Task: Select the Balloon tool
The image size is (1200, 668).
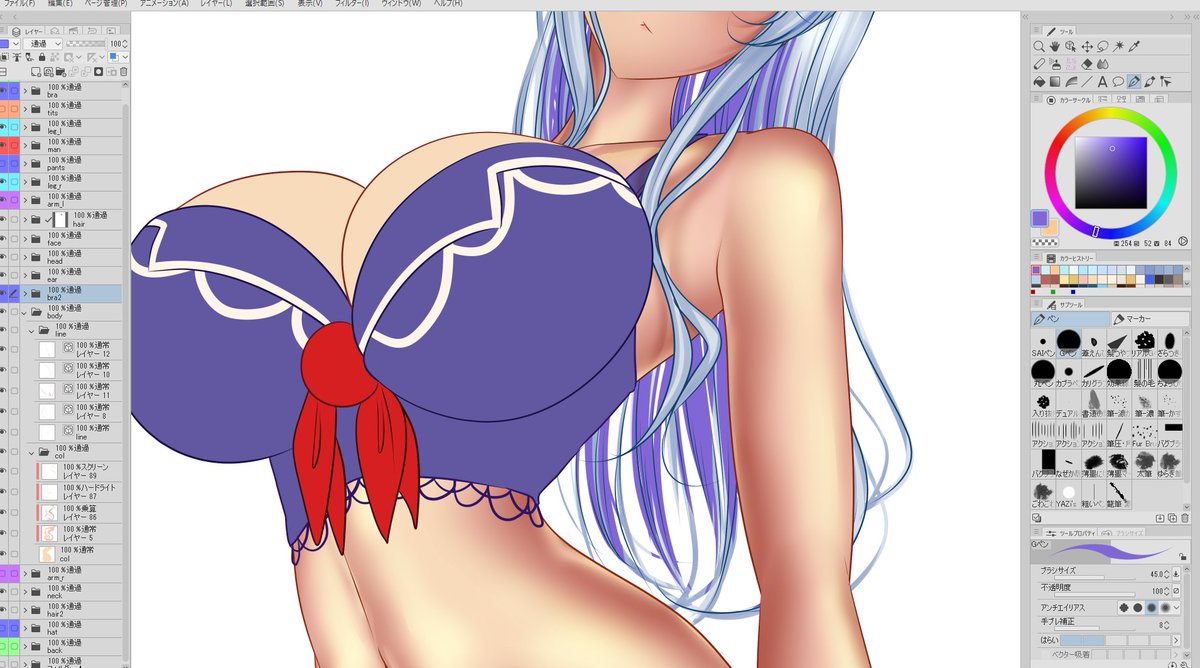Action: point(1118,82)
